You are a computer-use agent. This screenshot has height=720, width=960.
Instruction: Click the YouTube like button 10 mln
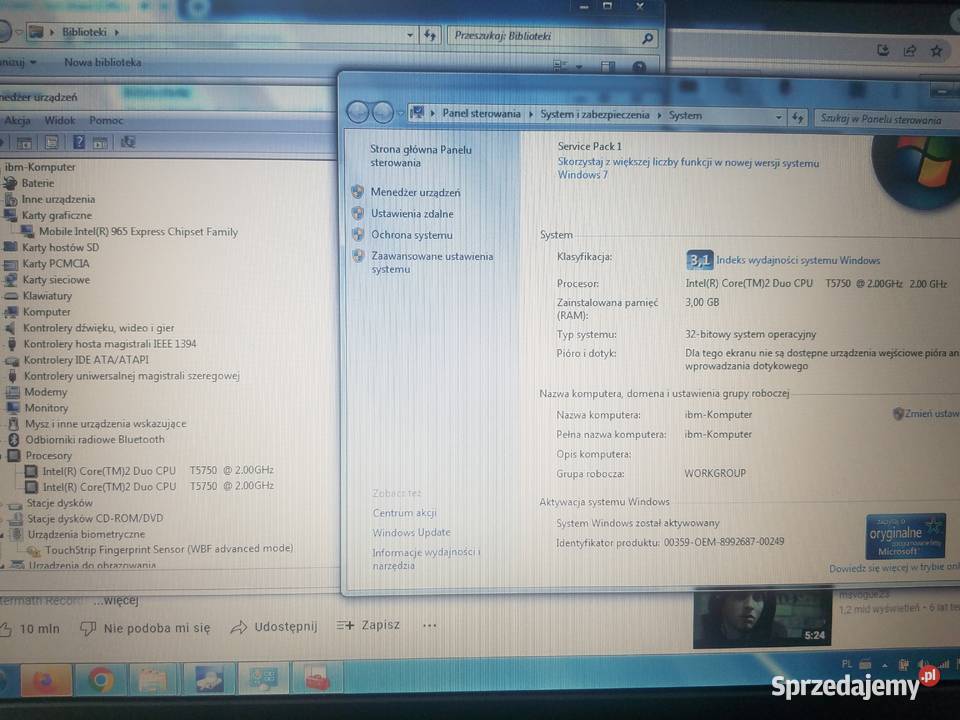pyautogui.click(x=30, y=629)
